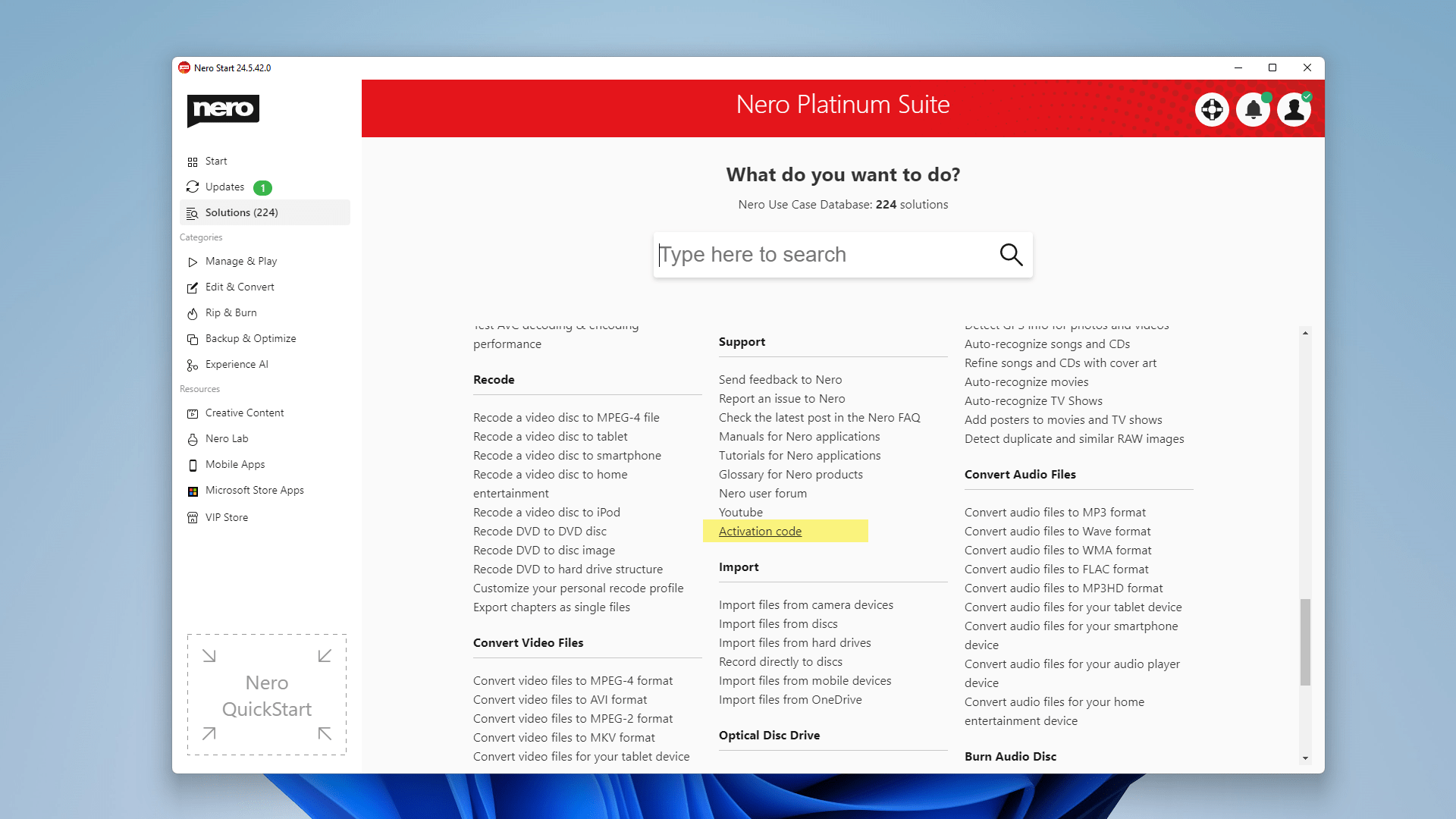1456x819 pixels.
Task: Click the Updates refresh icon
Action: [193, 187]
